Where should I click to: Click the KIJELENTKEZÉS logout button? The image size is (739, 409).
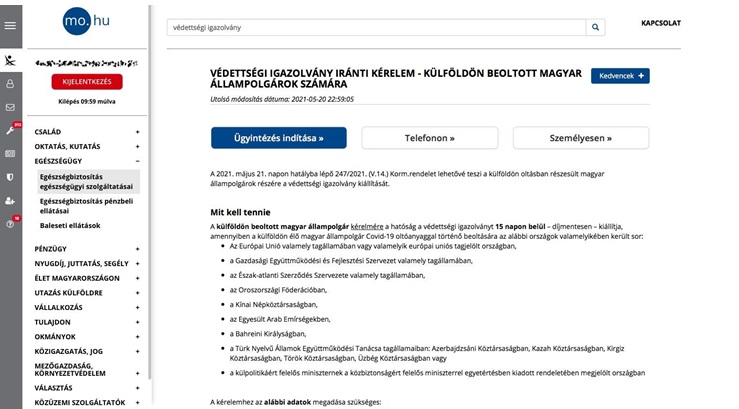86,82
